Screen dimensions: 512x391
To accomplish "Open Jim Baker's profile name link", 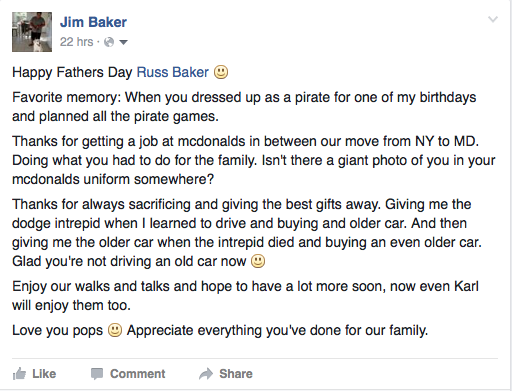I will pyautogui.click(x=93, y=22).
